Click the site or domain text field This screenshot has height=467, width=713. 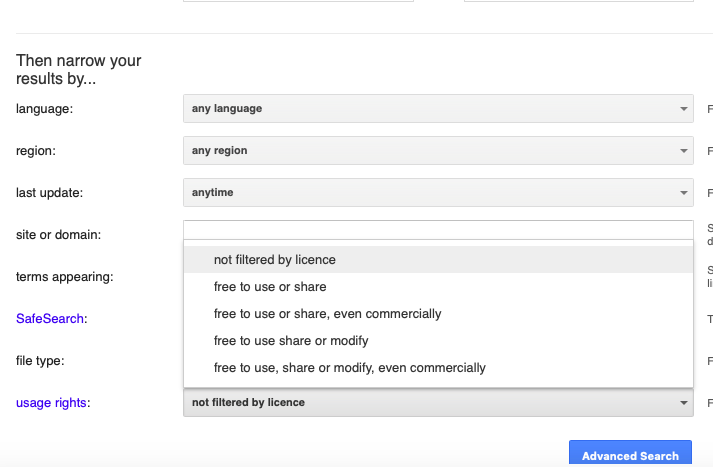[437, 229]
